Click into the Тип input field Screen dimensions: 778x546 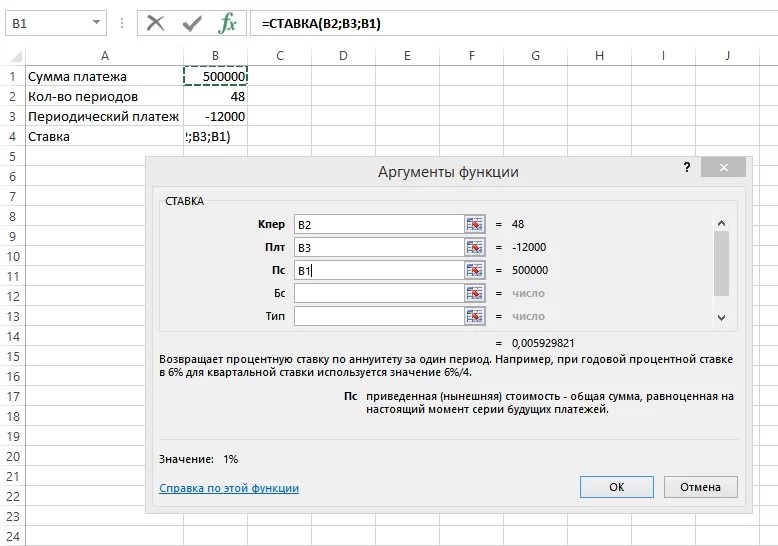(x=378, y=316)
